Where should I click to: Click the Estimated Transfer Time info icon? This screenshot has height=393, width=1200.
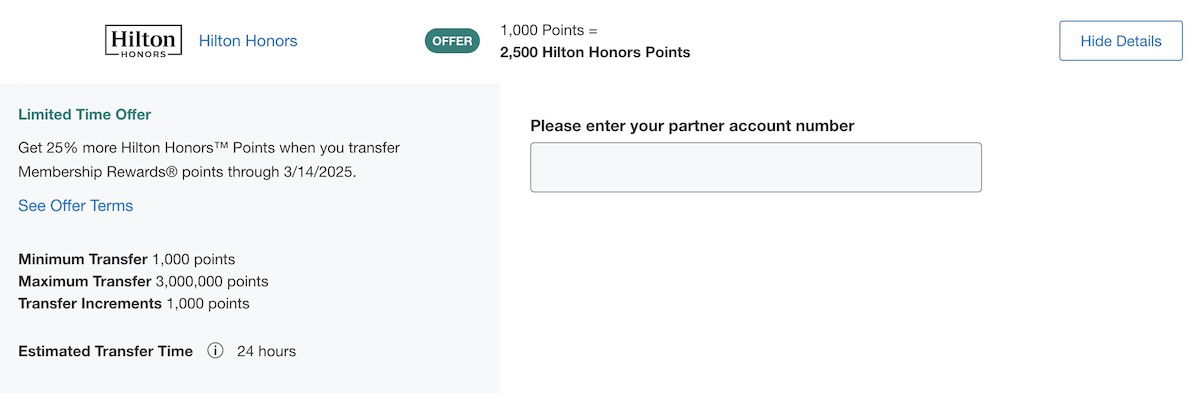tap(215, 351)
